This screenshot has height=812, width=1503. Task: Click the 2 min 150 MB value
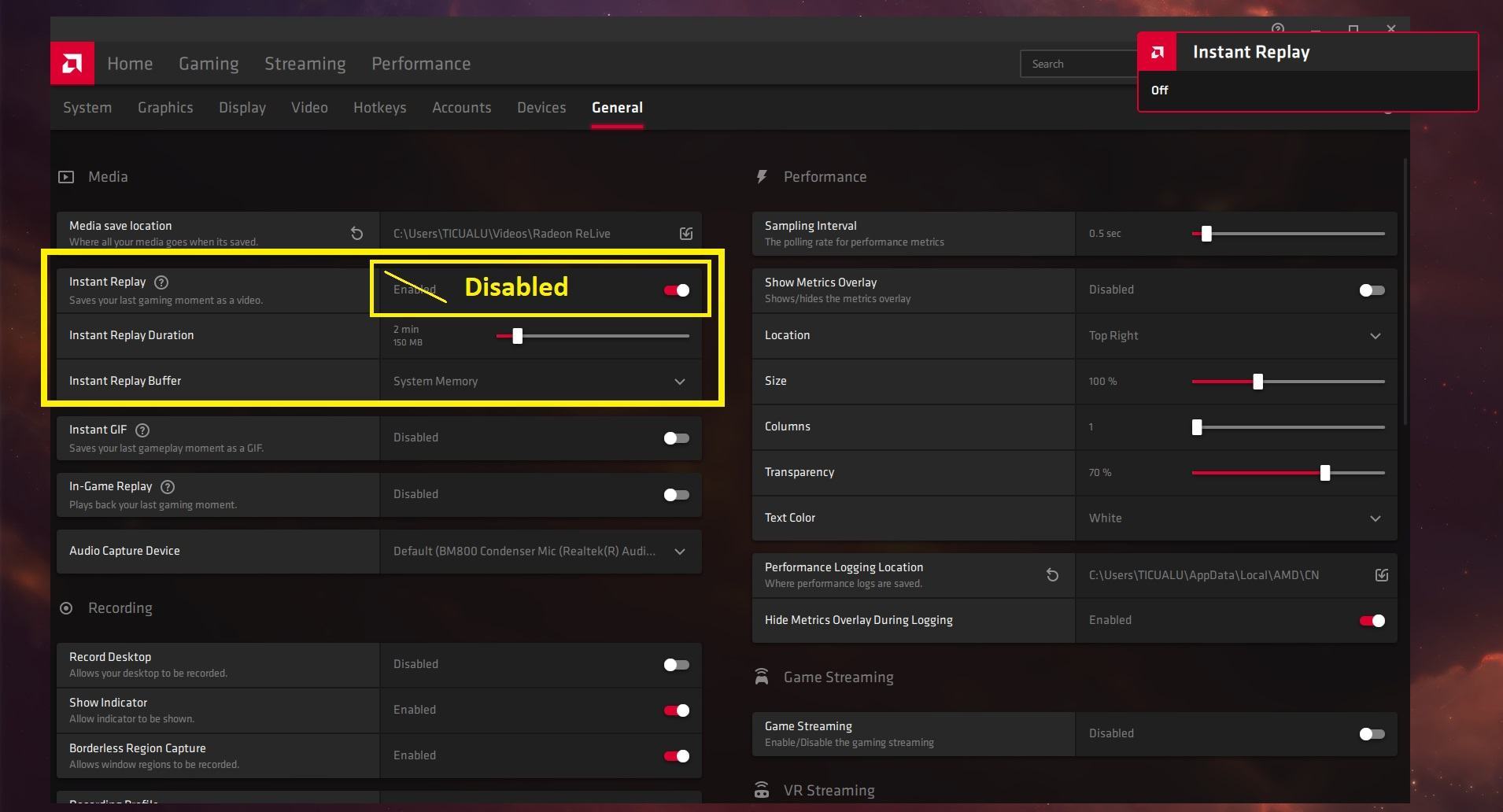tap(408, 336)
